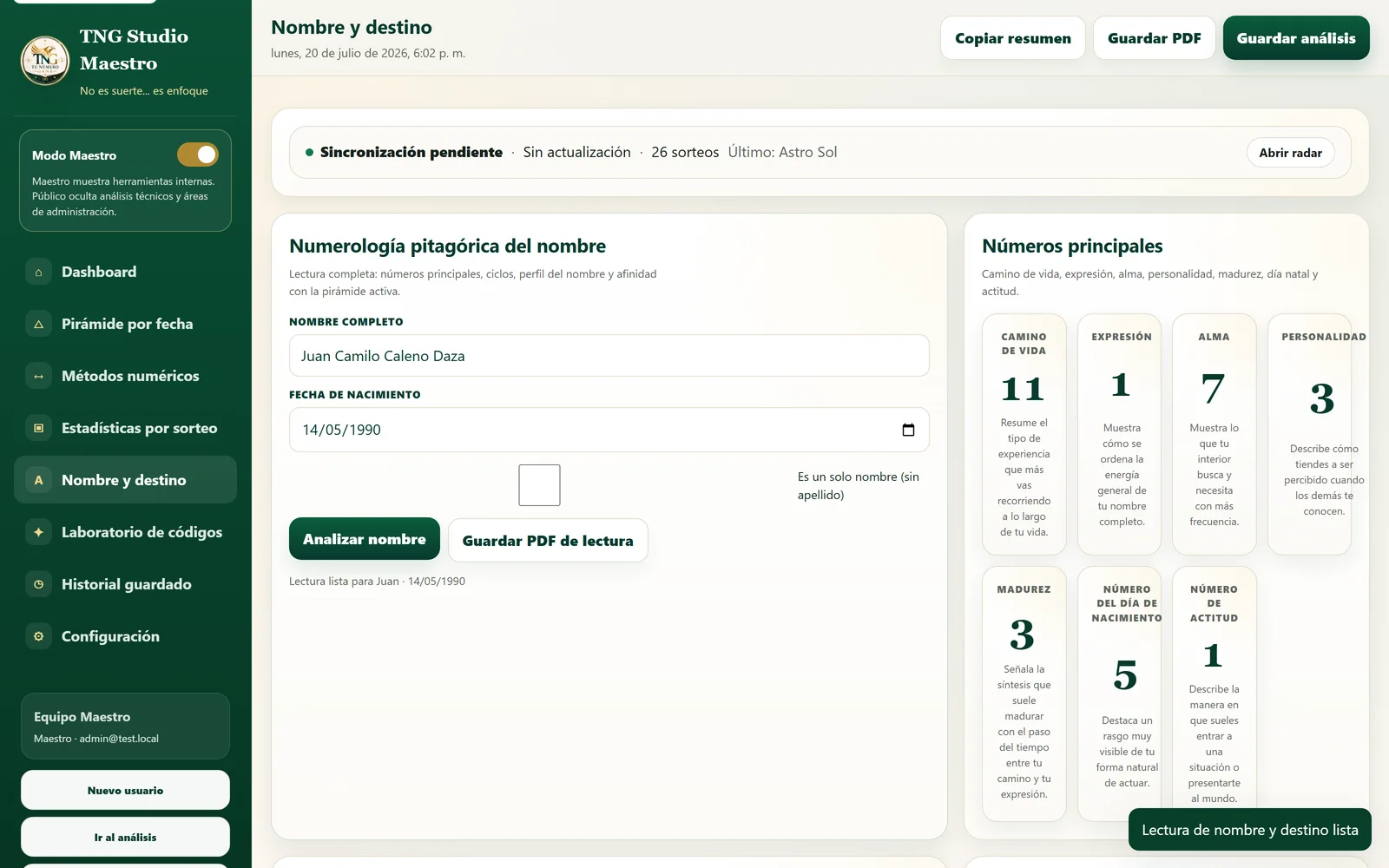
Task: Click the Laboratorio de códigos sparkle icon
Action: coord(38,532)
